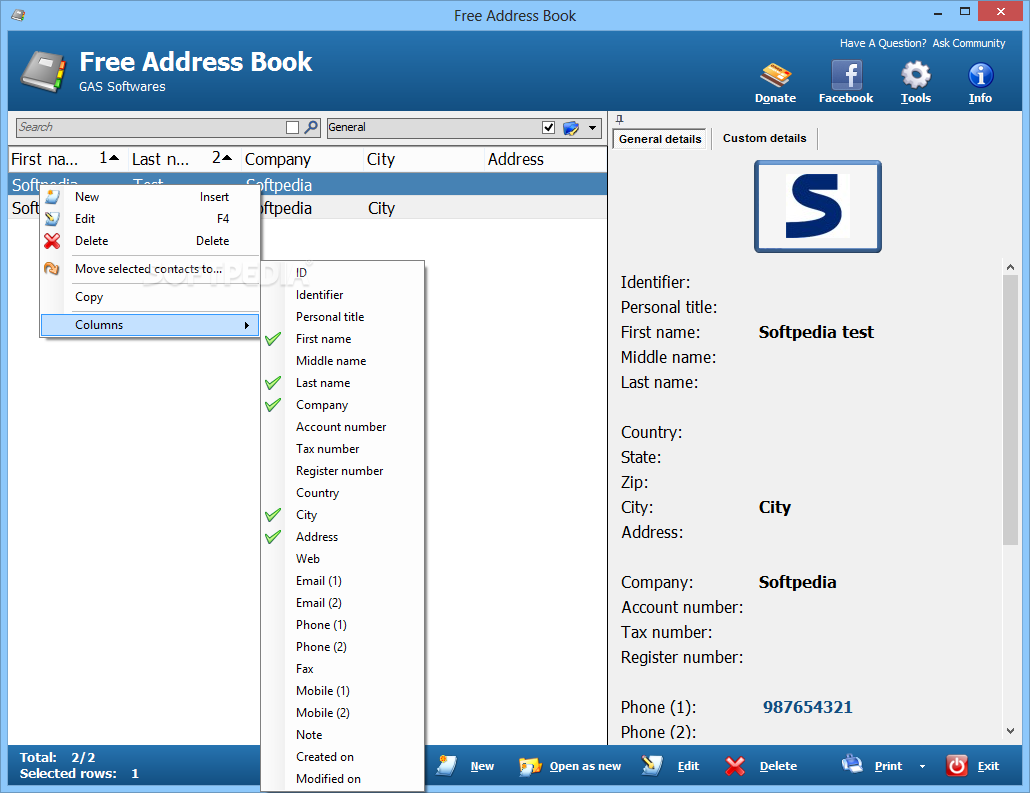Click the pin icon above details tabs
Viewport: 1030px width, 793px height.
pyautogui.click(x=619, y=119)
